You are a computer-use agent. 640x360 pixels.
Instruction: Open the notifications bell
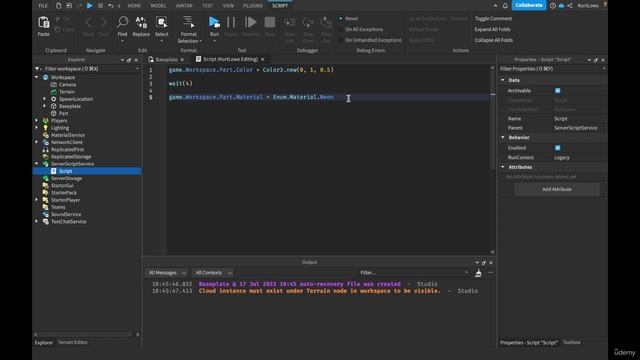click(505, 6)
